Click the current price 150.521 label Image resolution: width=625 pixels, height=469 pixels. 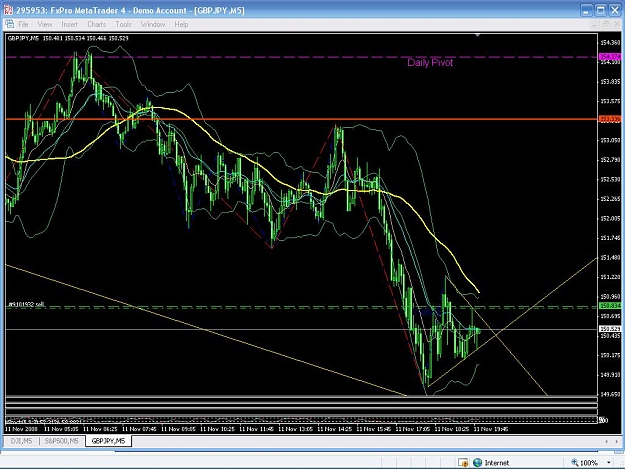coord(610,329)
